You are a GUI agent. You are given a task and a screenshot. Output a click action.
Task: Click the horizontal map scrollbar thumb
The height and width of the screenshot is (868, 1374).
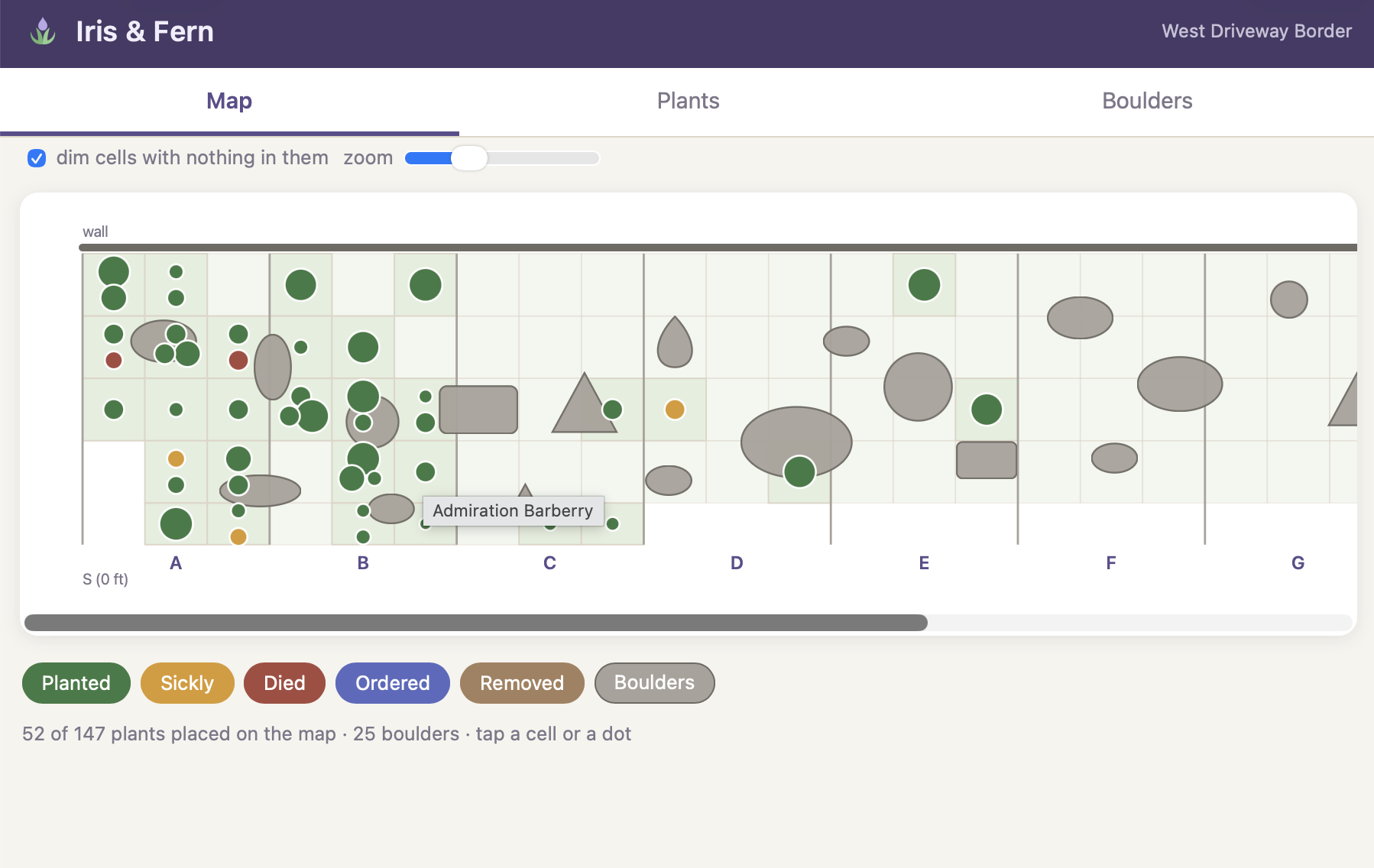[476, 623]
